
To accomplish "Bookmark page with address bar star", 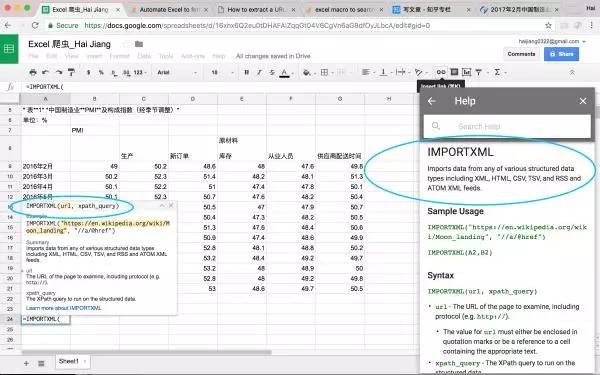I will point(548,26).
